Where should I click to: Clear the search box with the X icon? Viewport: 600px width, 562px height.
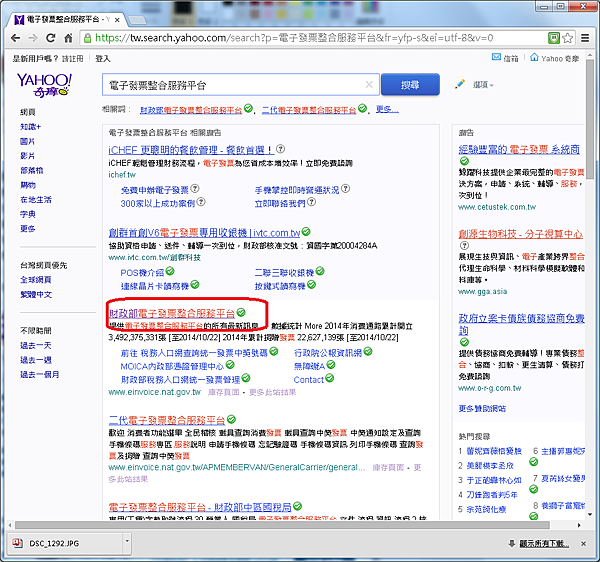(369, 85)
